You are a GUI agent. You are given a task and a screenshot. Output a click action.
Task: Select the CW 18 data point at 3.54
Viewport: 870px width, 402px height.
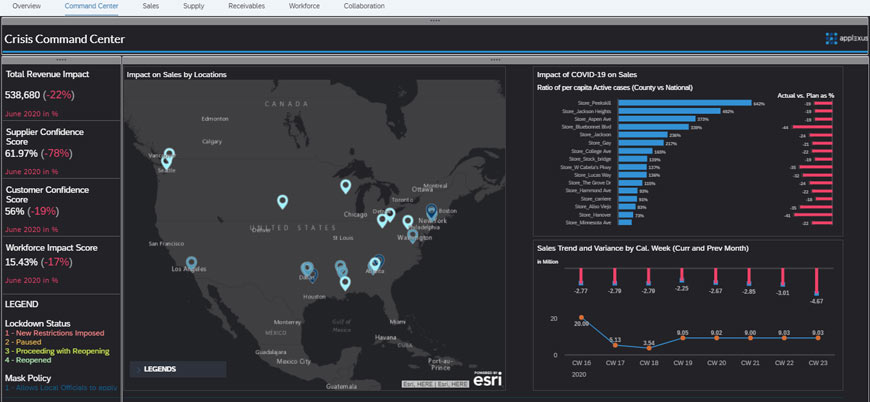(x=649, y=348)
